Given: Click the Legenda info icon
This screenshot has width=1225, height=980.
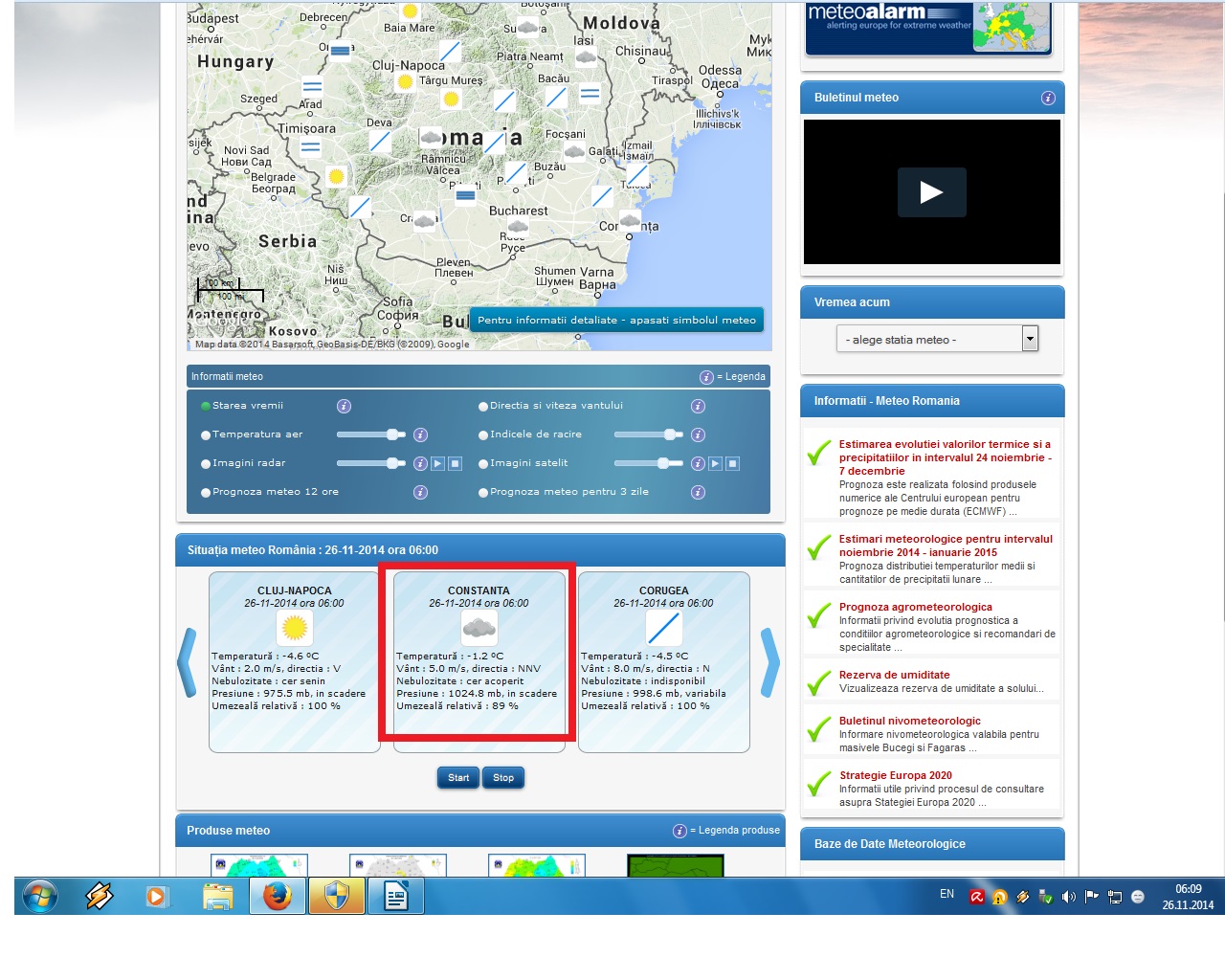Looking at the screenshot, I should [x=706, y=377].
